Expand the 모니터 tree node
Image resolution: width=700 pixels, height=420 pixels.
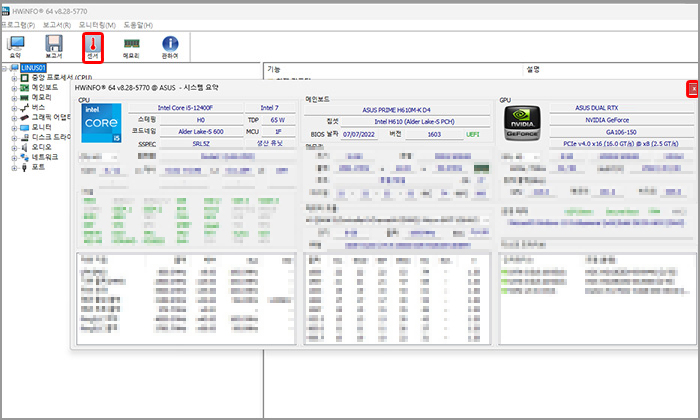click(x=14, y=128)
